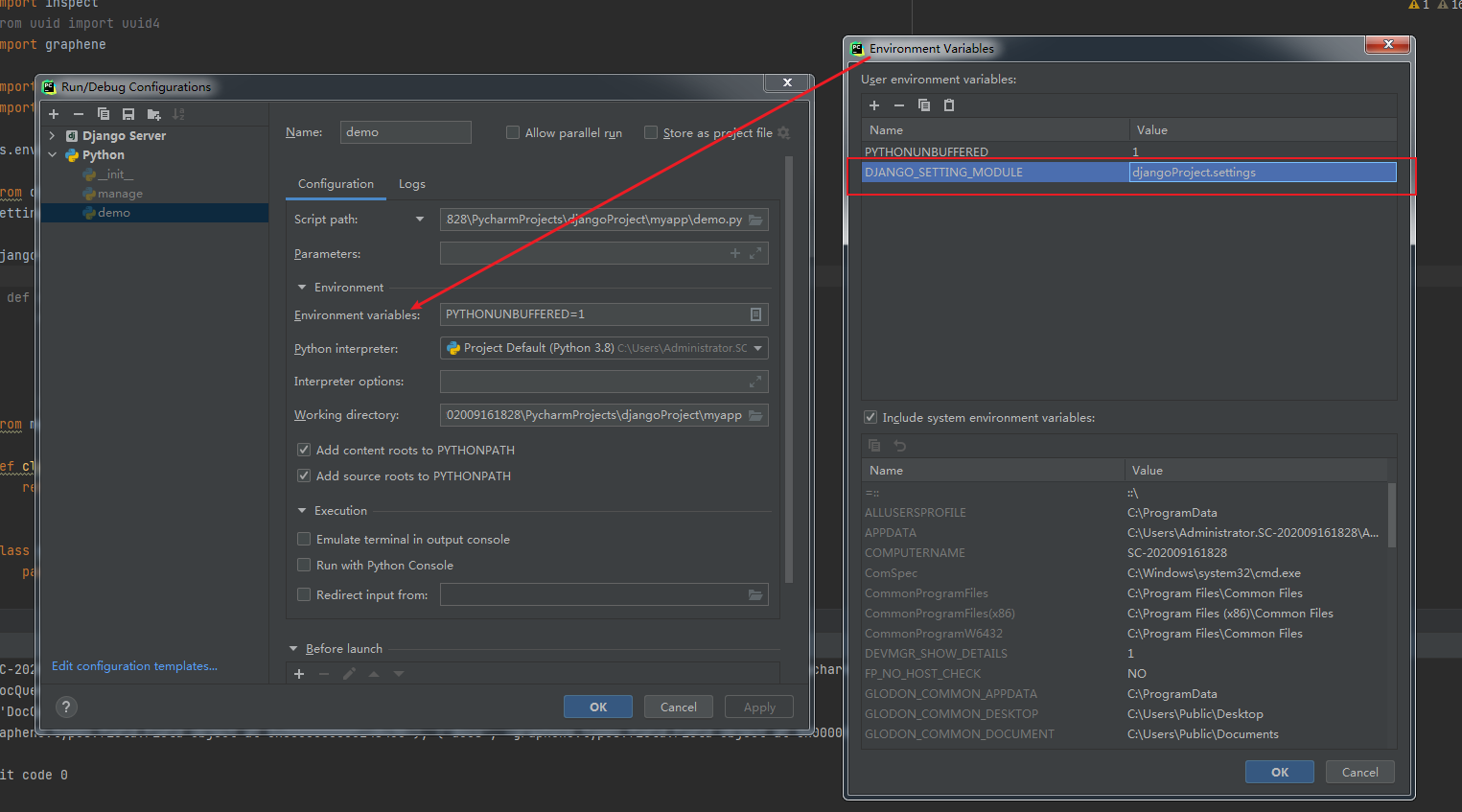
Task: Open Store as project file settings gear
Action: click(784, 132)
